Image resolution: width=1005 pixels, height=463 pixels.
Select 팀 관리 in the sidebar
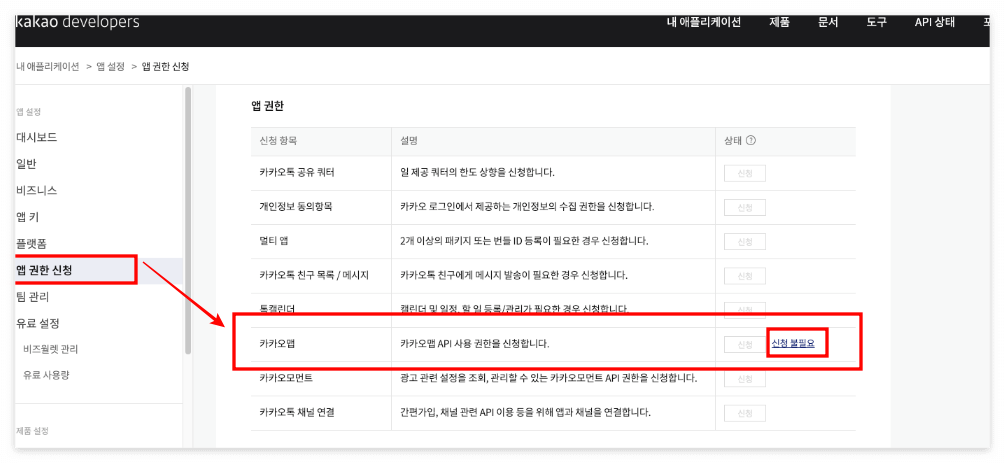(x=33, y=297)
